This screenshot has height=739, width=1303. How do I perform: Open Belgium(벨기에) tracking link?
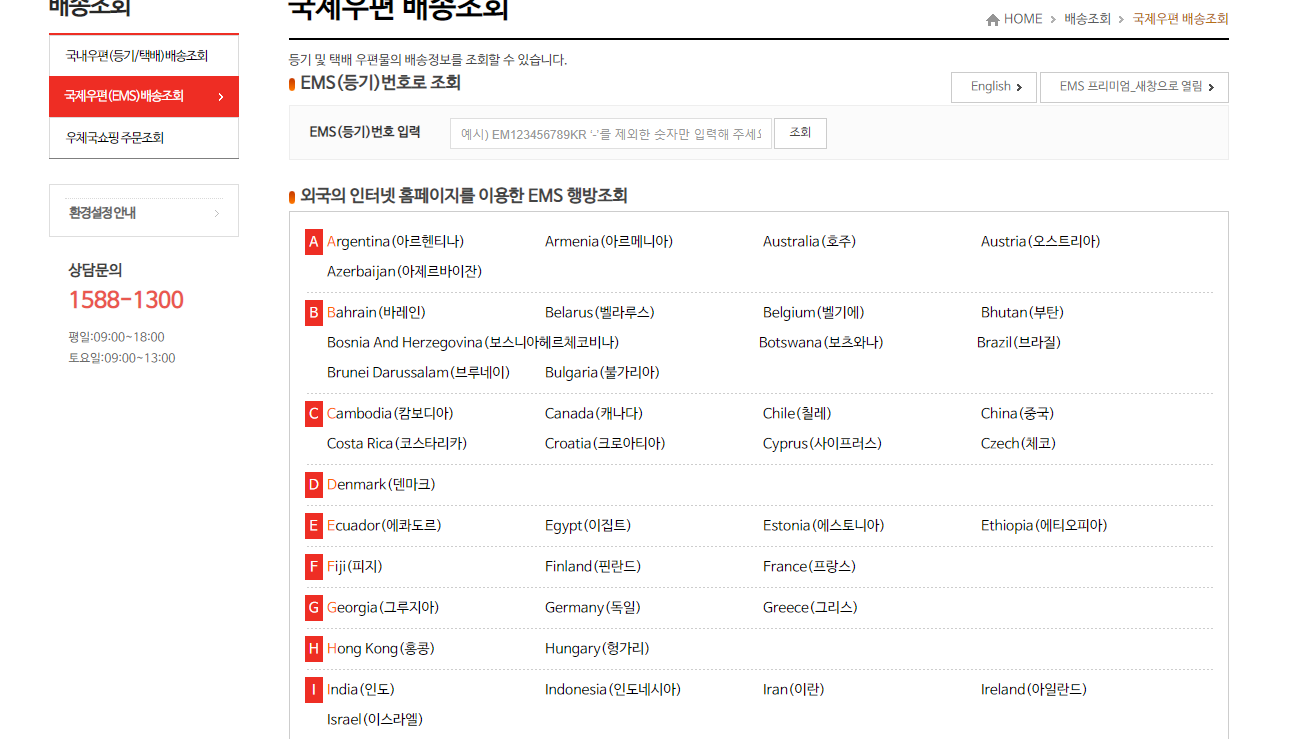[814, 313]
